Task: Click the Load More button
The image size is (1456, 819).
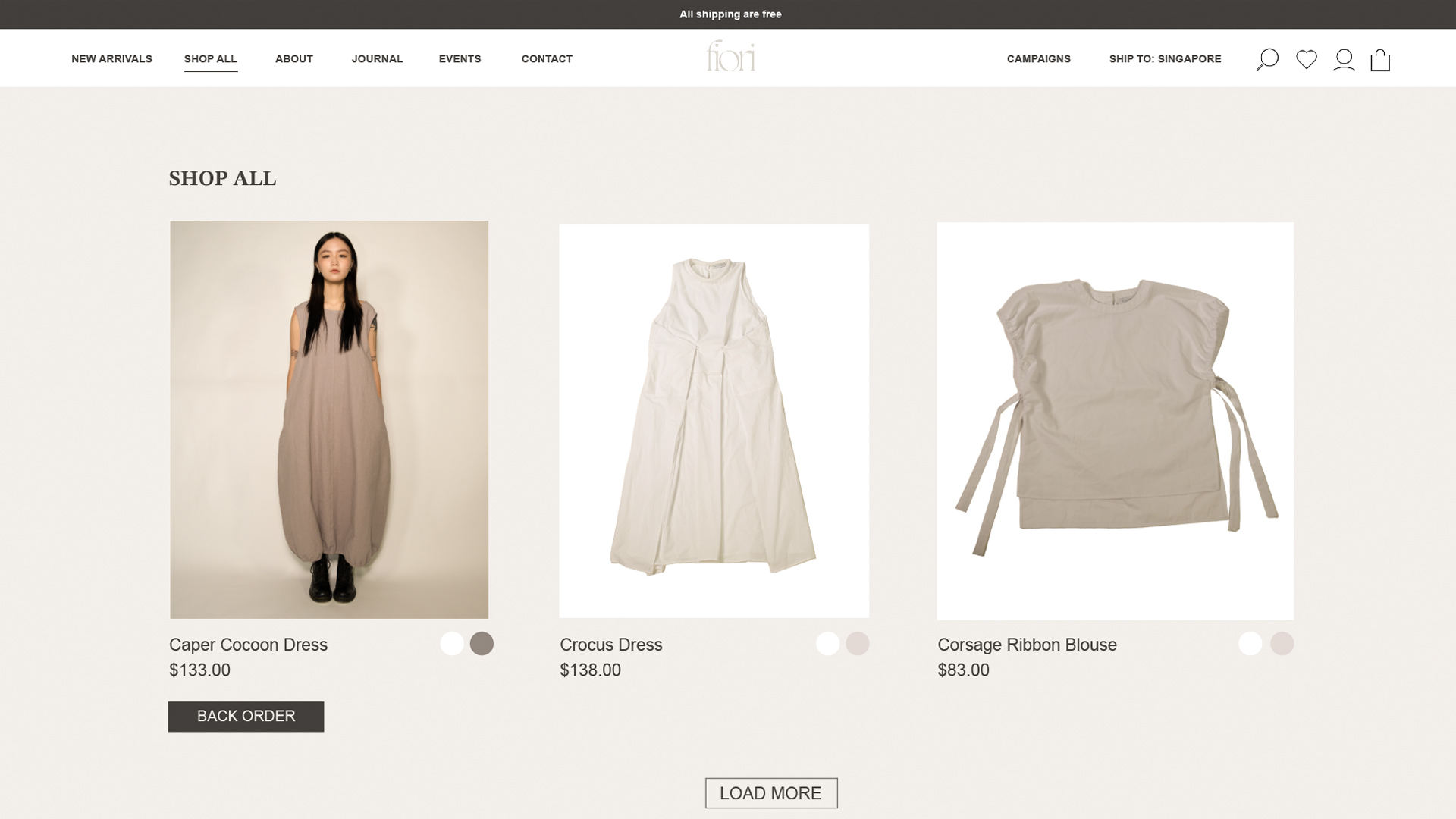Action: pyautogui.click(x=771, y=793)
